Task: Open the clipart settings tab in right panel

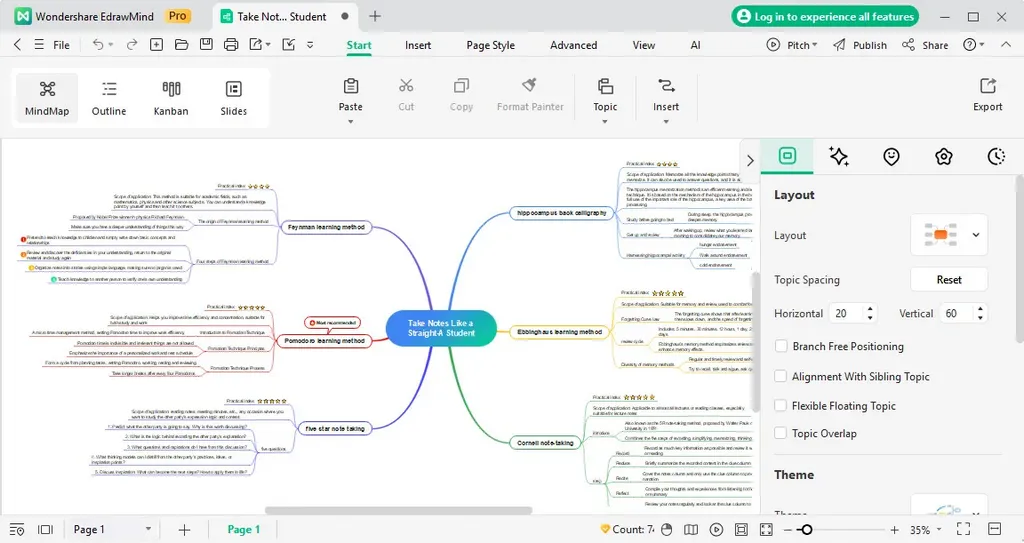Action: 943,156
